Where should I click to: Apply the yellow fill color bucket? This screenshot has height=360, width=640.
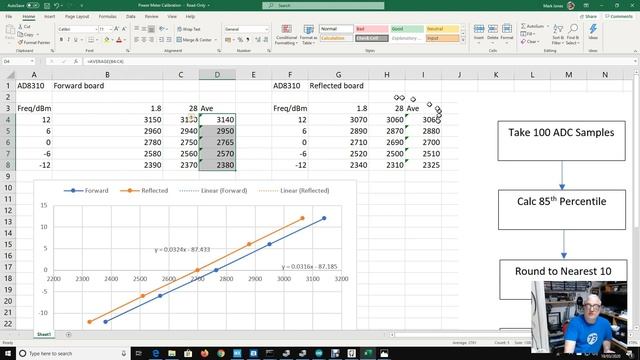pos(107,40)
